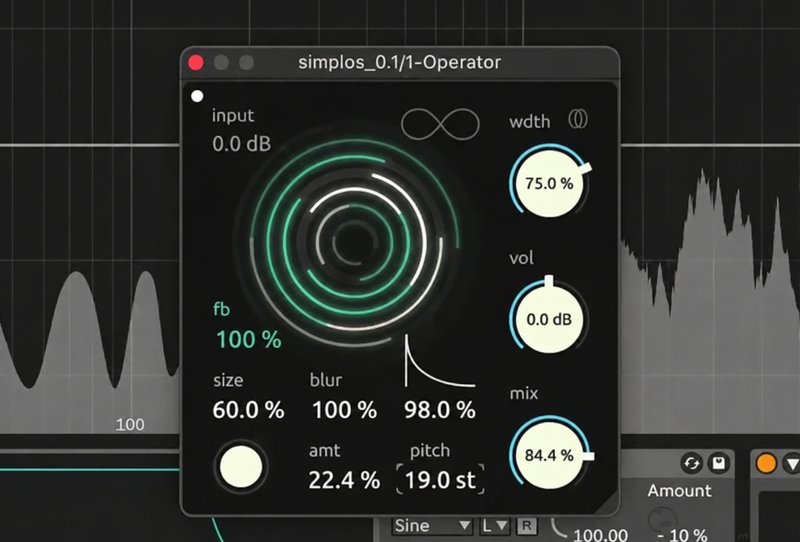This screenshot has height=542, width=800.
Task: Close the simplos plugin window
Action: [x=196, y=62]
